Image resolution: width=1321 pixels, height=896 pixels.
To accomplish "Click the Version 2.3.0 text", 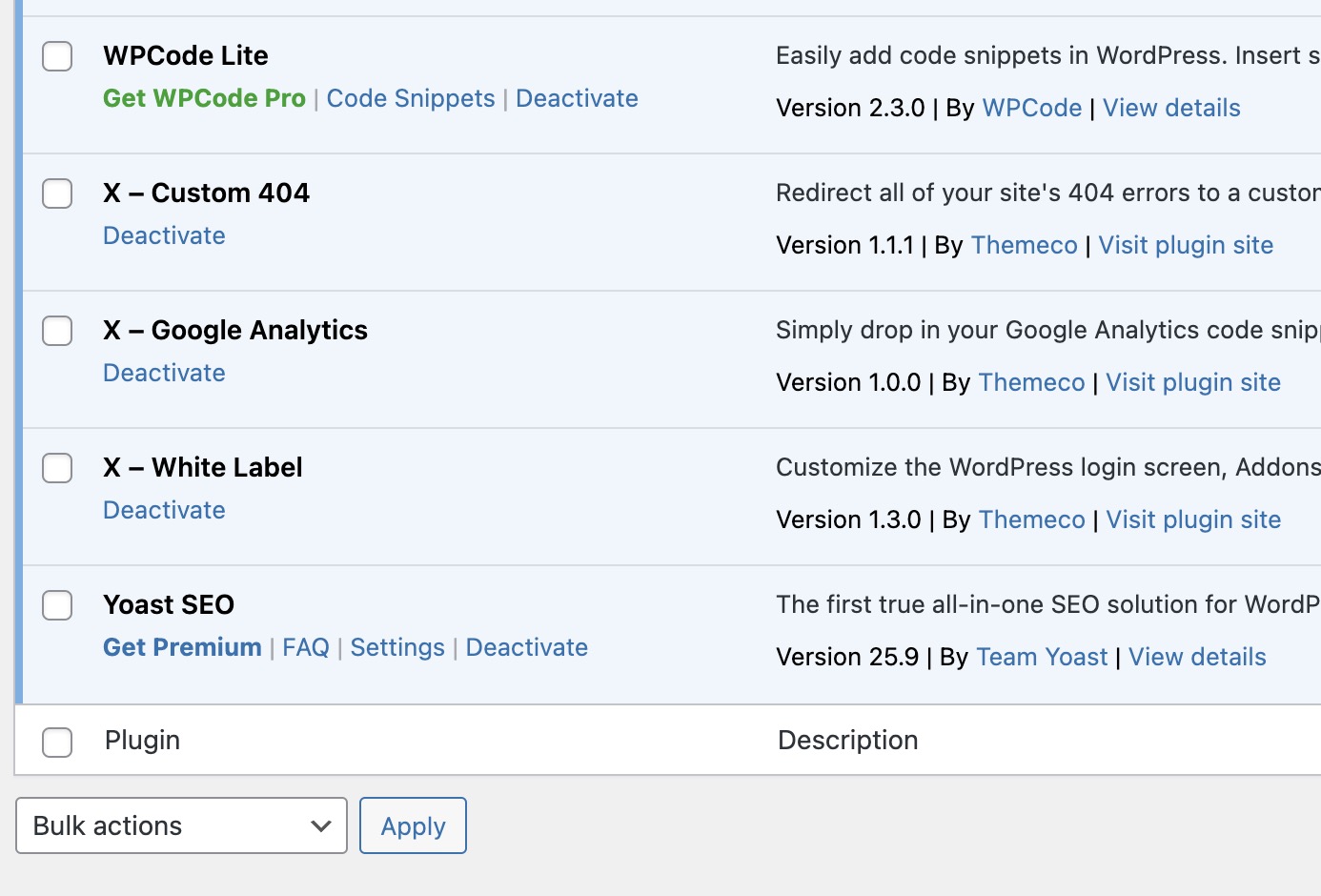I will pos(850,108).
